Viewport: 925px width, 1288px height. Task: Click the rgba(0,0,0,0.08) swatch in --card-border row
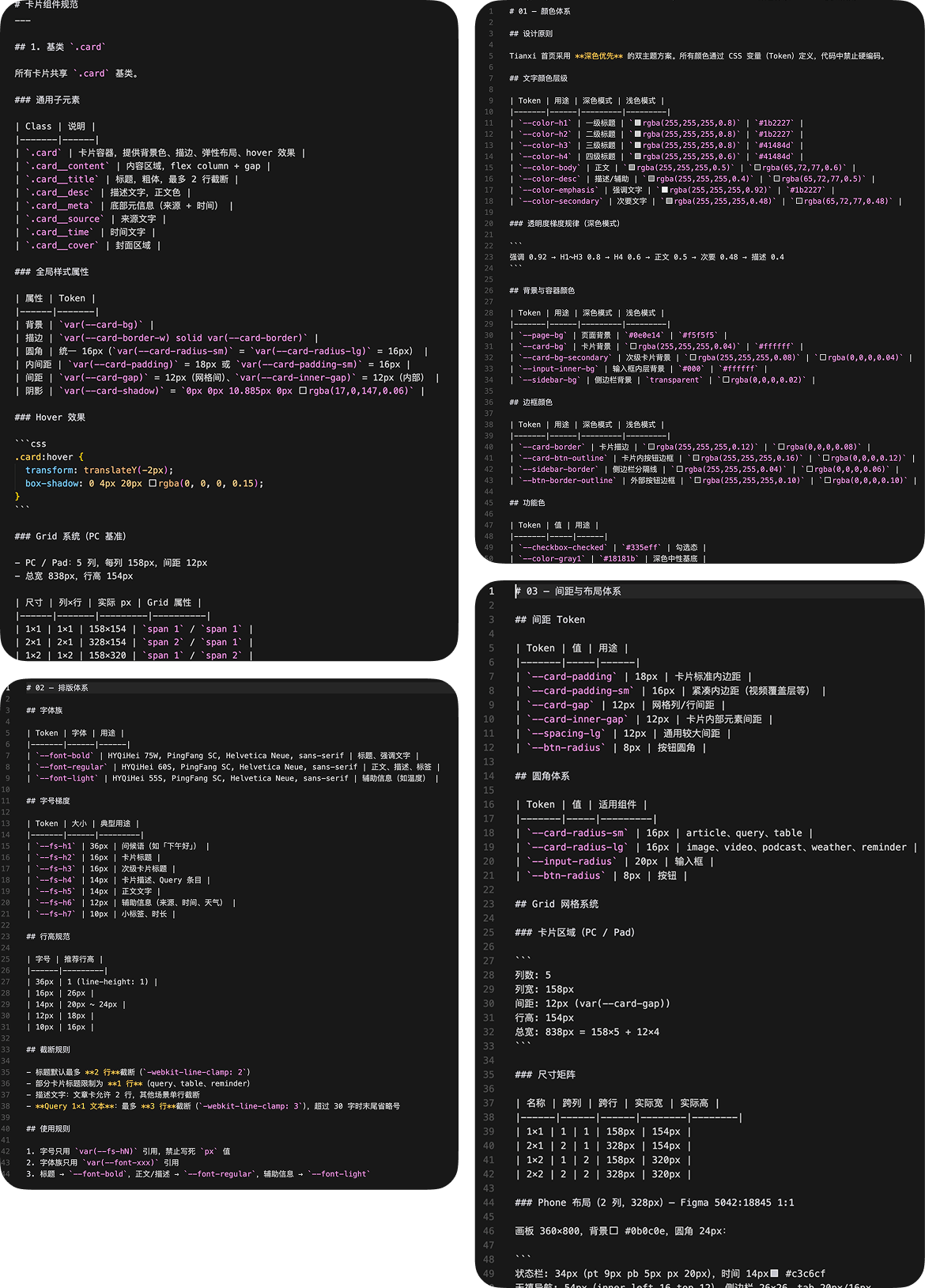(781, 447)
